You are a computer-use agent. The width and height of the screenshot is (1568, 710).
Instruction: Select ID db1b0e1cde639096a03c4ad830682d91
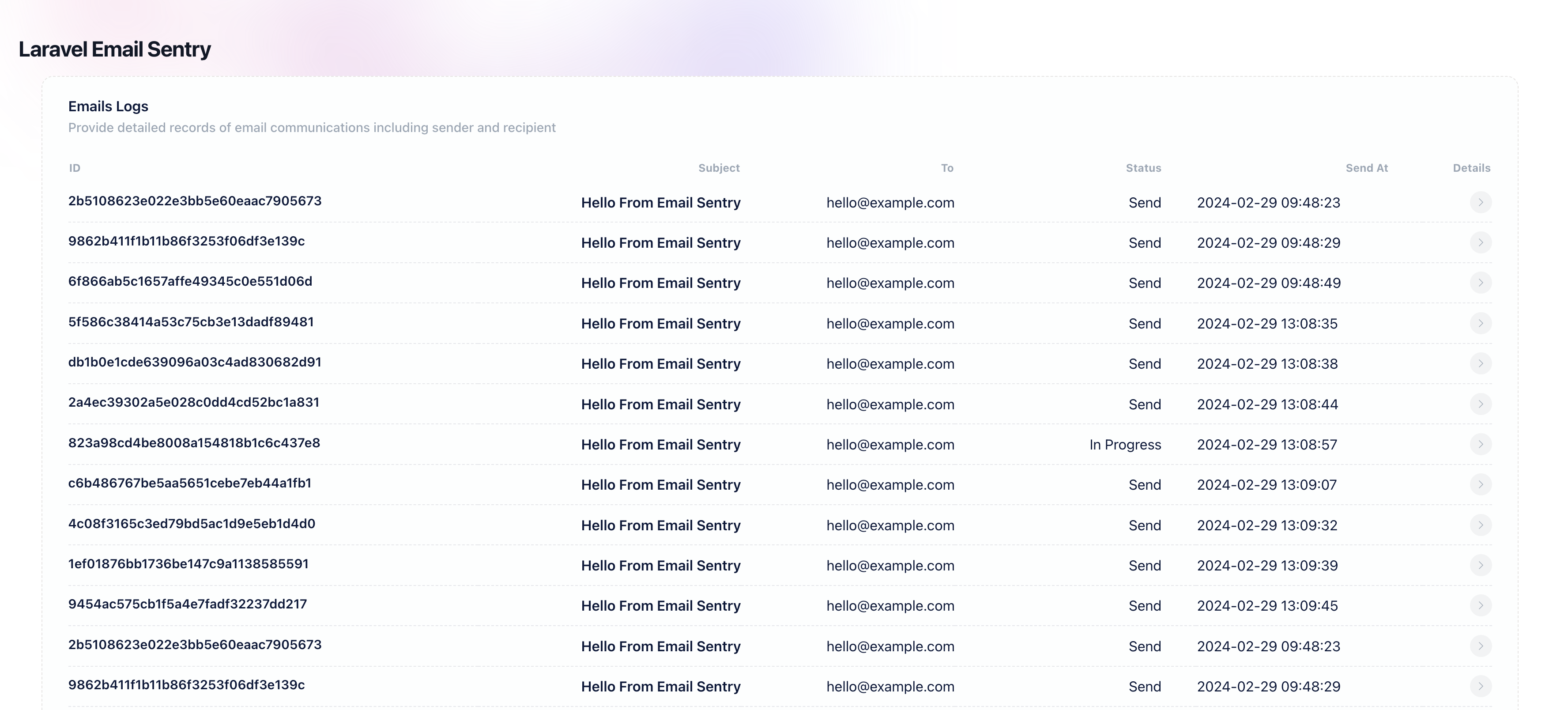(x=195, y=363)
